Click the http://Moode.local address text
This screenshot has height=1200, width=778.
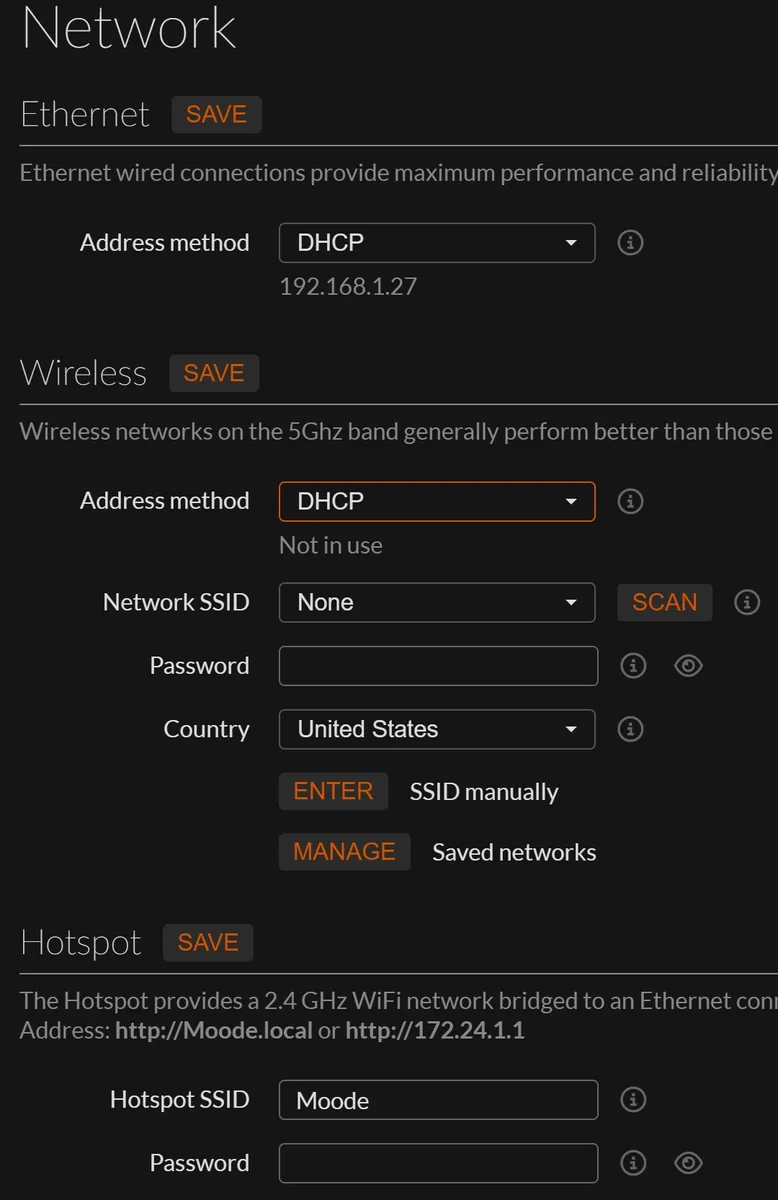[x=214, y=1030]
